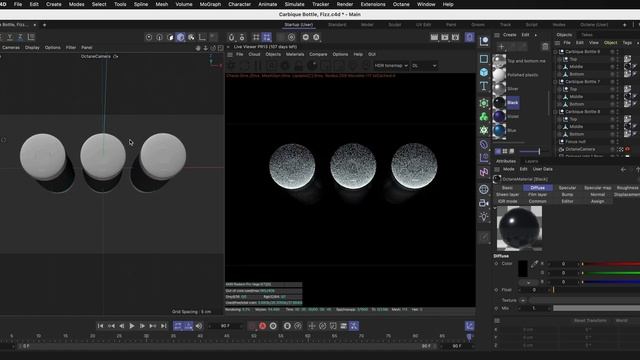Collapse the Carbique Bottle 7 hierarchy

point(555,82)
